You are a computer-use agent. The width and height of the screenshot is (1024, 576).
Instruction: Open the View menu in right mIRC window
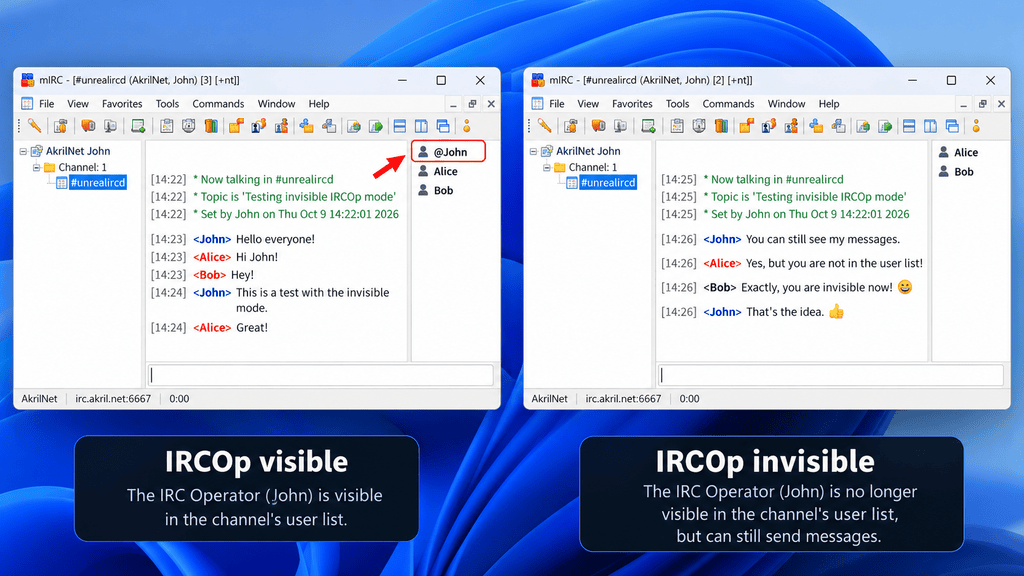point(588,104)
